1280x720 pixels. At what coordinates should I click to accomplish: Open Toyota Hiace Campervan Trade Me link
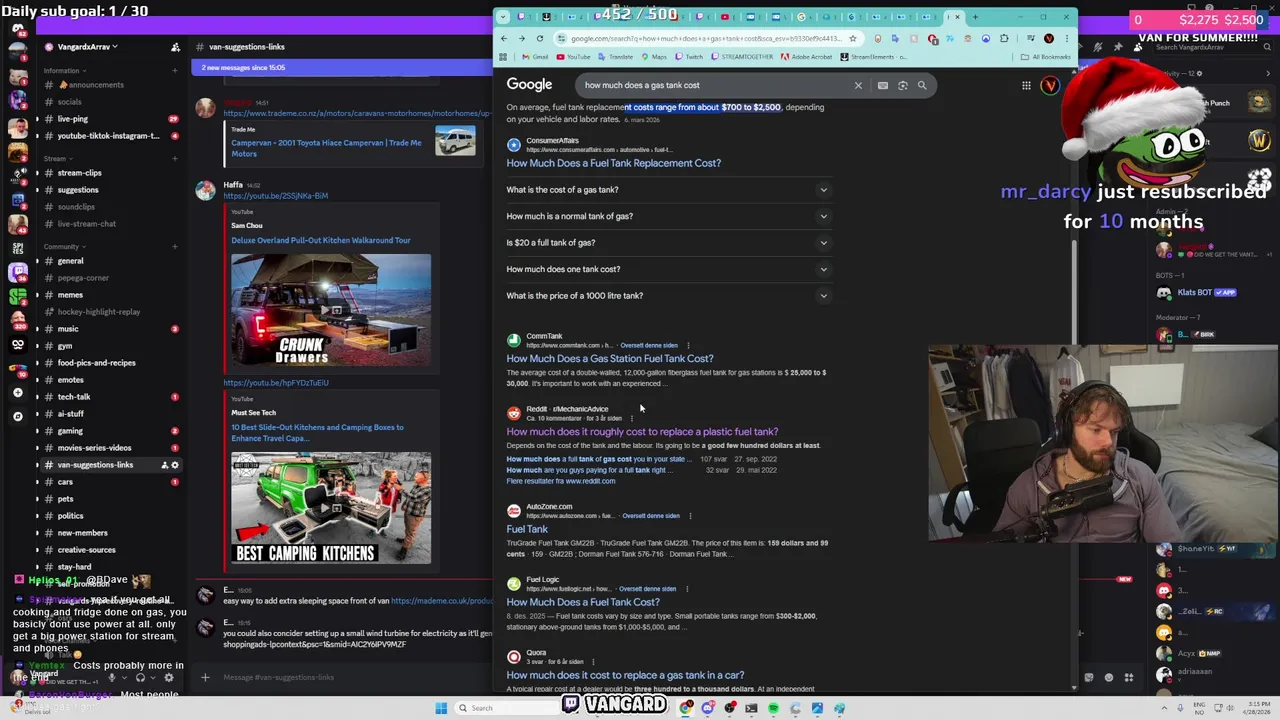click(326, 148)
